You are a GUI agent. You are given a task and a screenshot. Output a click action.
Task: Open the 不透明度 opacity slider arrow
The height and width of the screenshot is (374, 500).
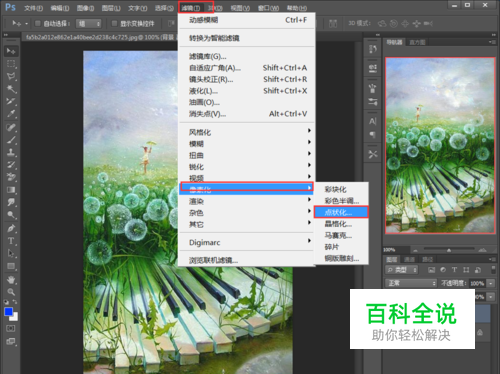click(491, 283)
